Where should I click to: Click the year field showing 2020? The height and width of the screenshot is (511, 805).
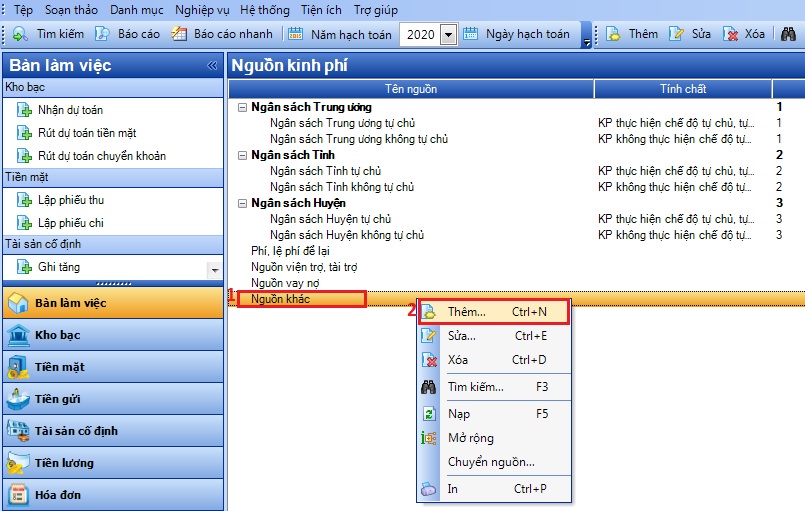[420, 35]
